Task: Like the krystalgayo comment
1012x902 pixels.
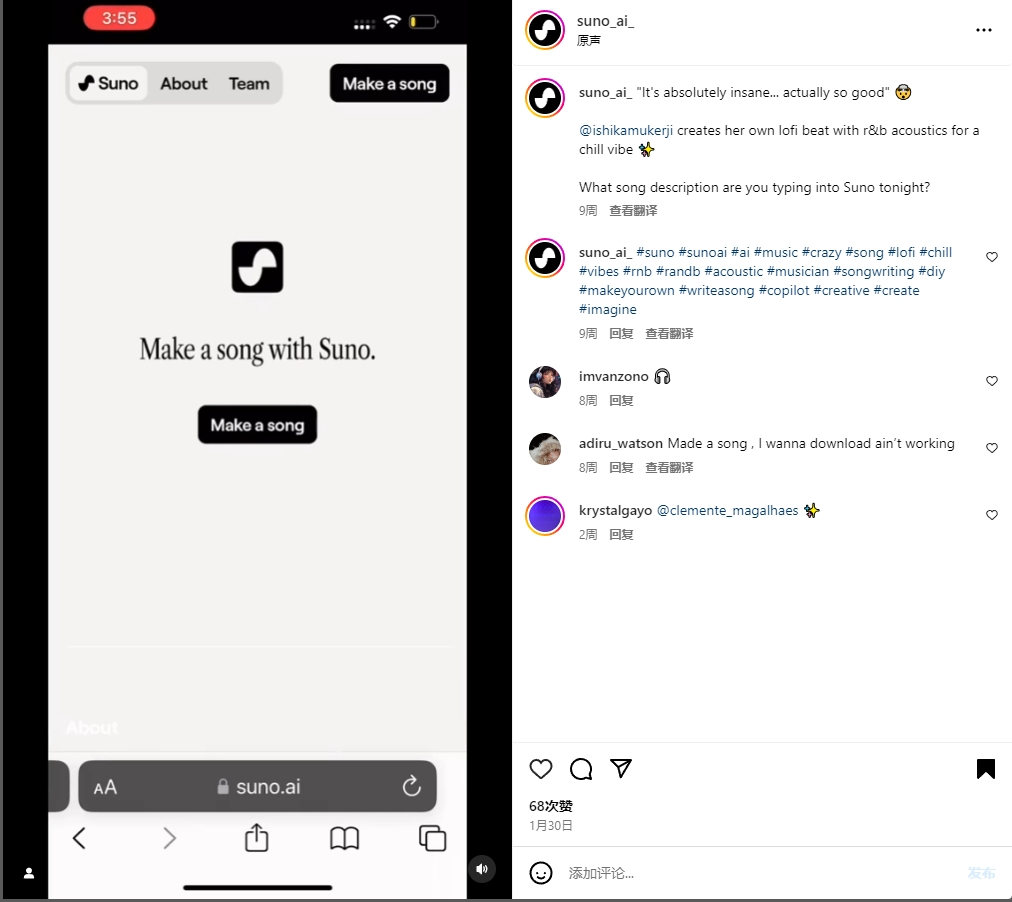Action: pos(991,515)
